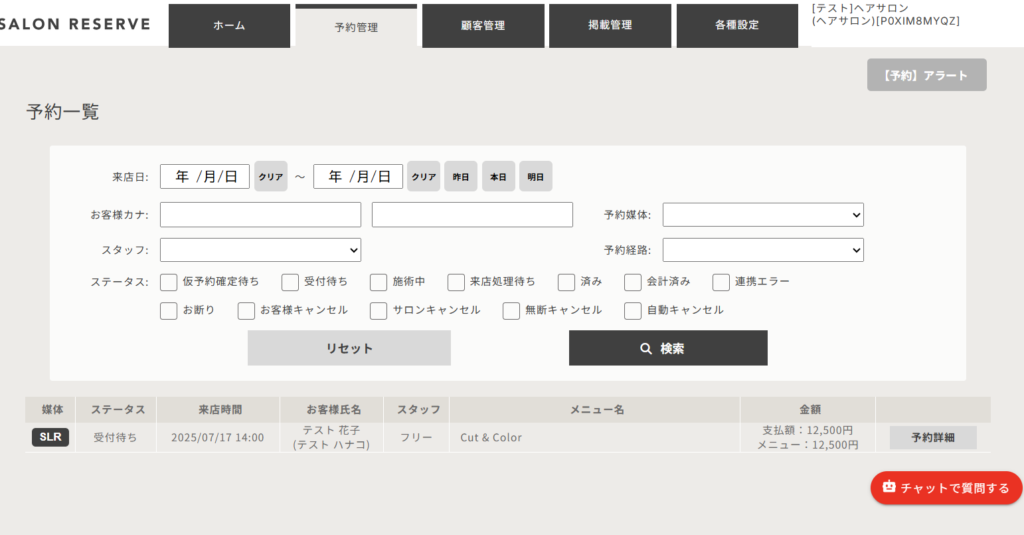Image resolution: width=1024 pixels, height=535 pixels.
Task: Click the SLR media badge in the reservation row
Action: click(51, 437)
